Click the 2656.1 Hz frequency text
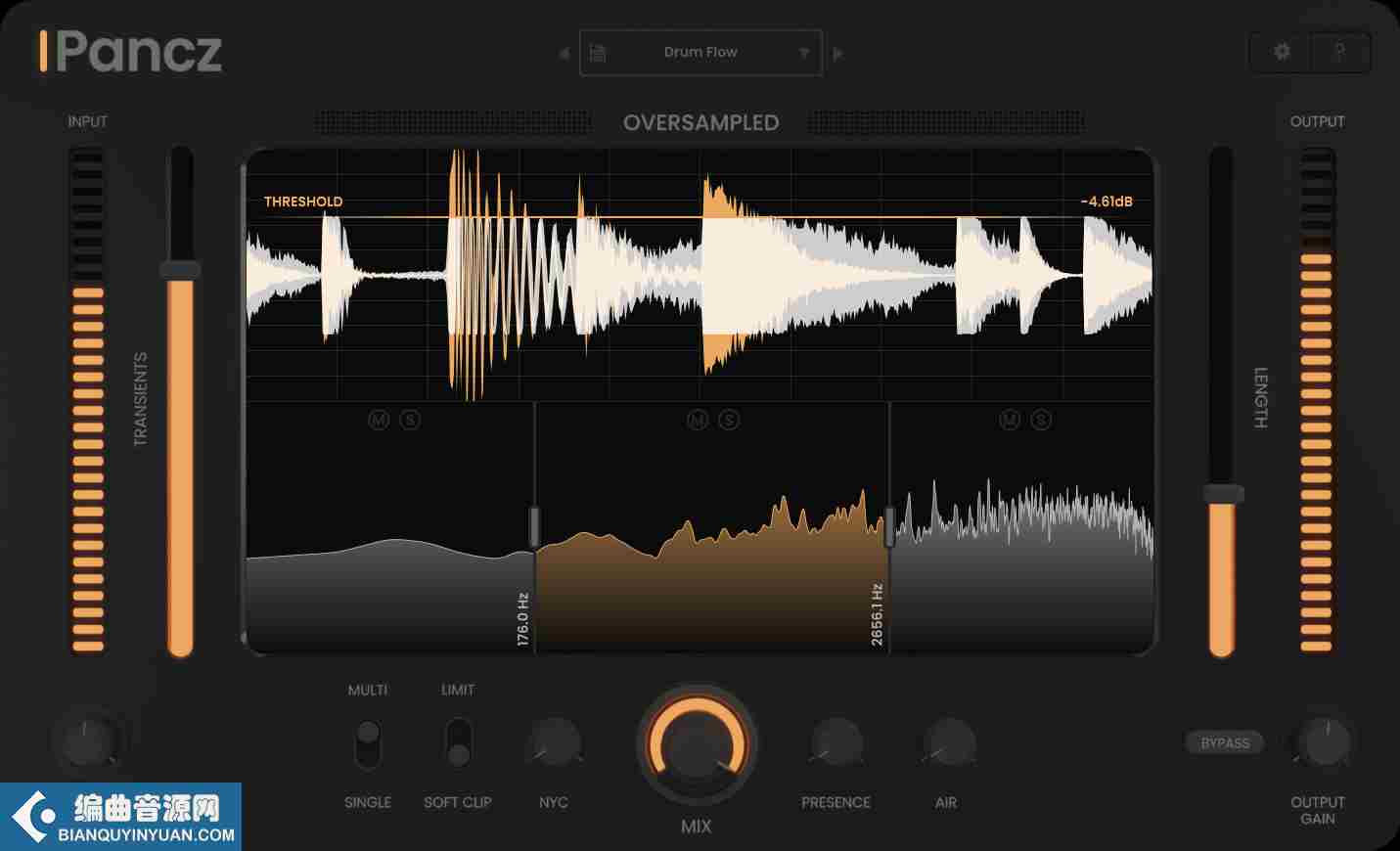1400x851 pixels. 877,614
